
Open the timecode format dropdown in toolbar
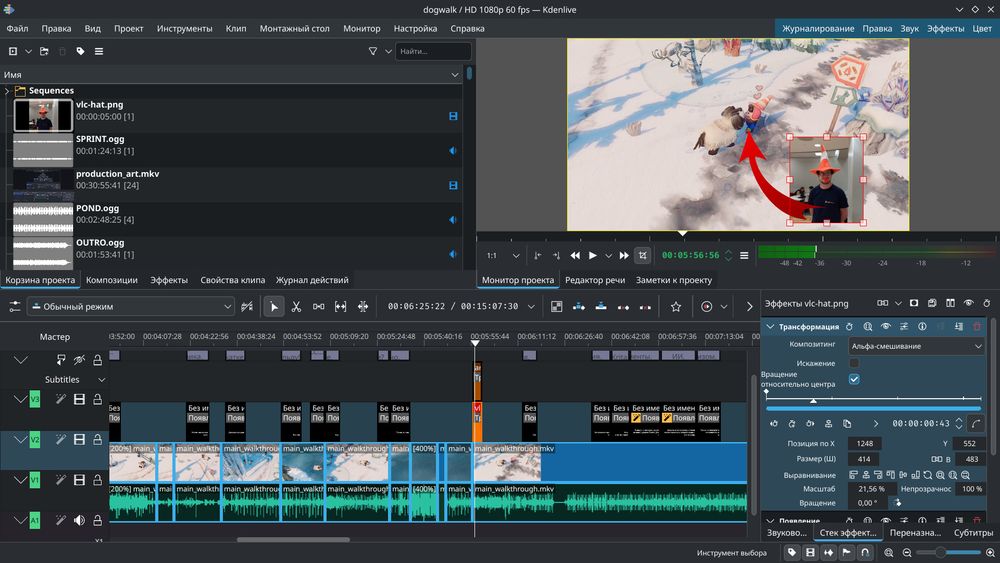point(531,307)
